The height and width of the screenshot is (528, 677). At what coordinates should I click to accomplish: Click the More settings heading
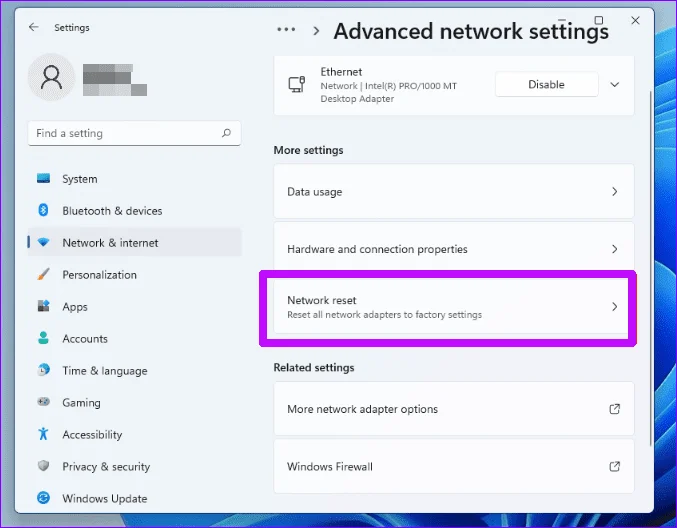(308, 150)
